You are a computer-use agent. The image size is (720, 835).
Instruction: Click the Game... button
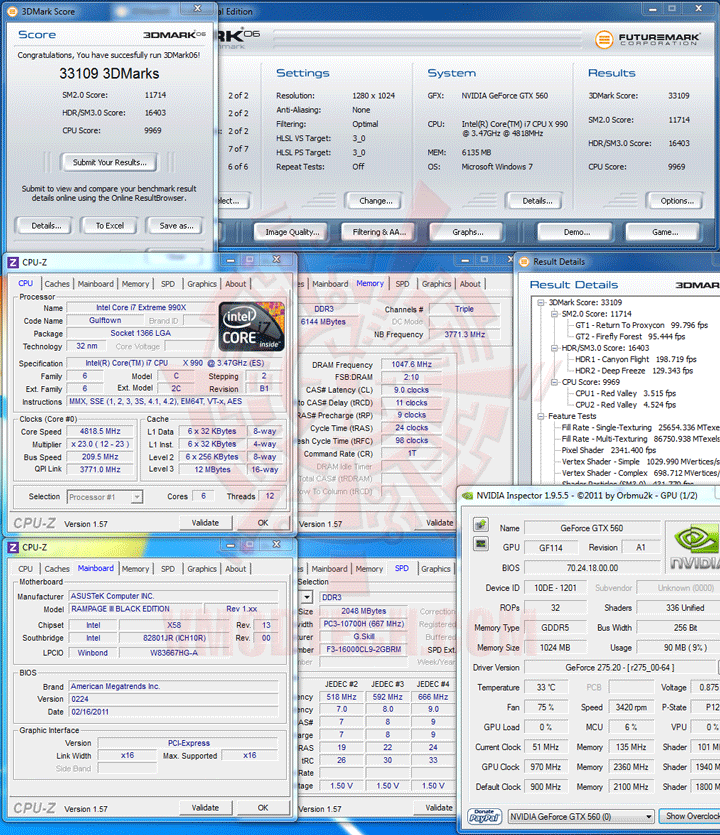click(665, 232)
